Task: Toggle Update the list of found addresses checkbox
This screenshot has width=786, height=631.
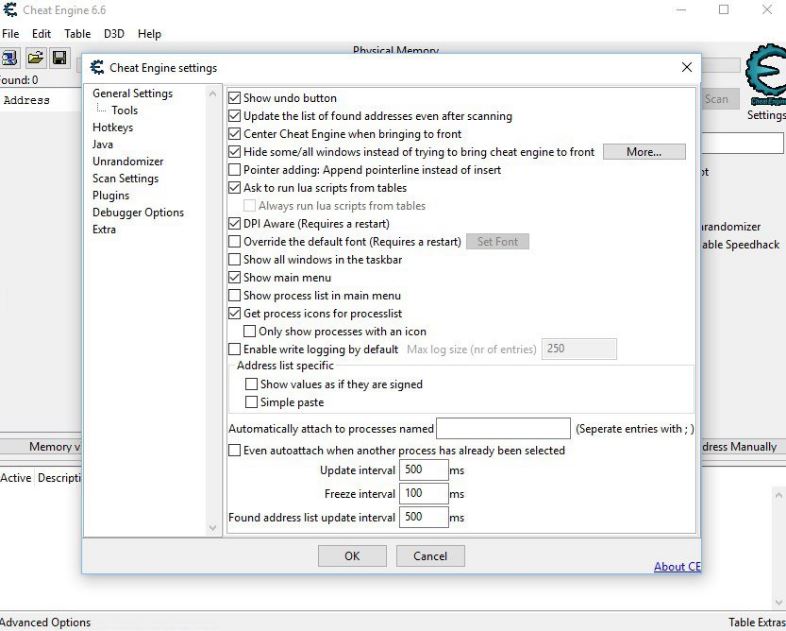Action: (x=235, y=116)
